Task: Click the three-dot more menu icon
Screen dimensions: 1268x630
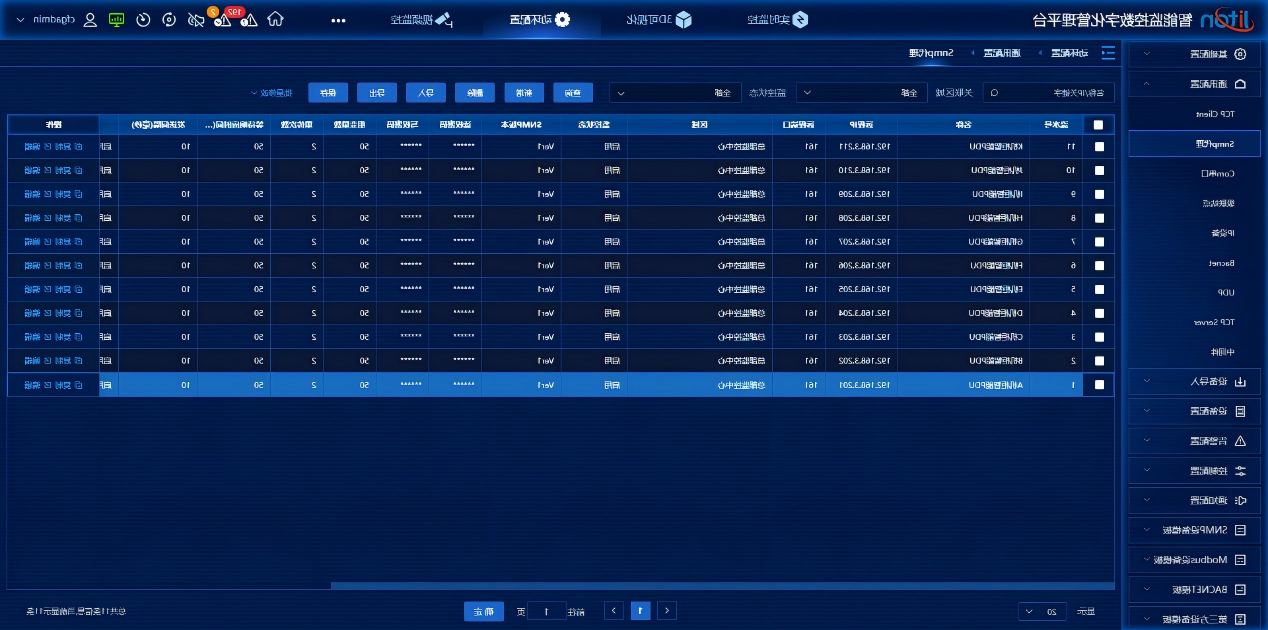Action: (x=338, y=20)
